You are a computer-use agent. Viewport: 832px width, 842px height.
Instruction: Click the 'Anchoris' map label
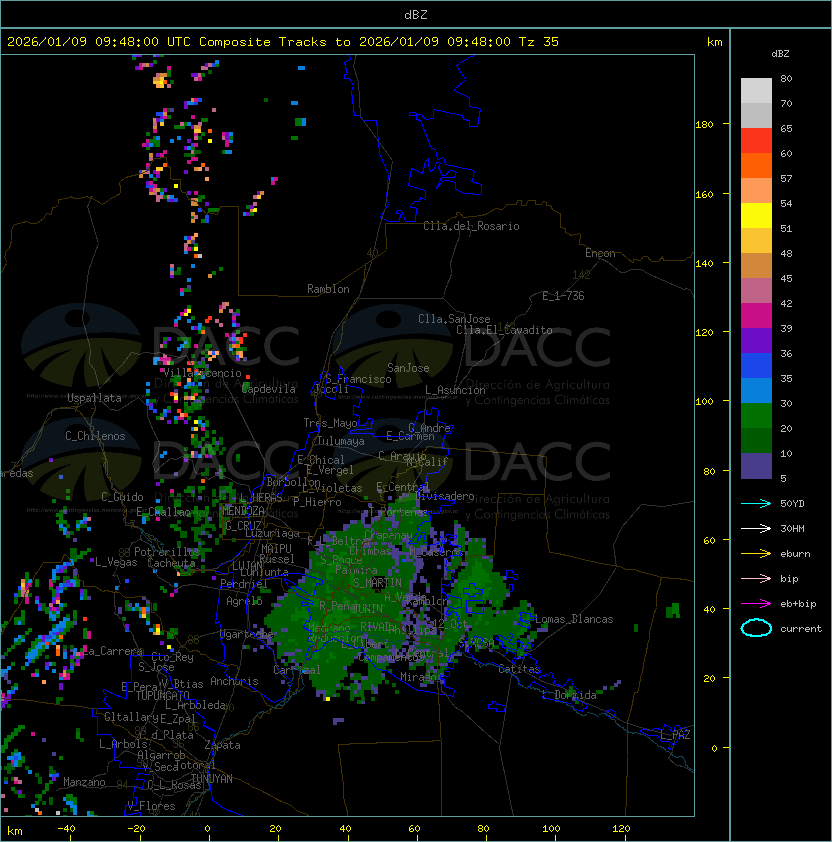(x=234, y=681)
